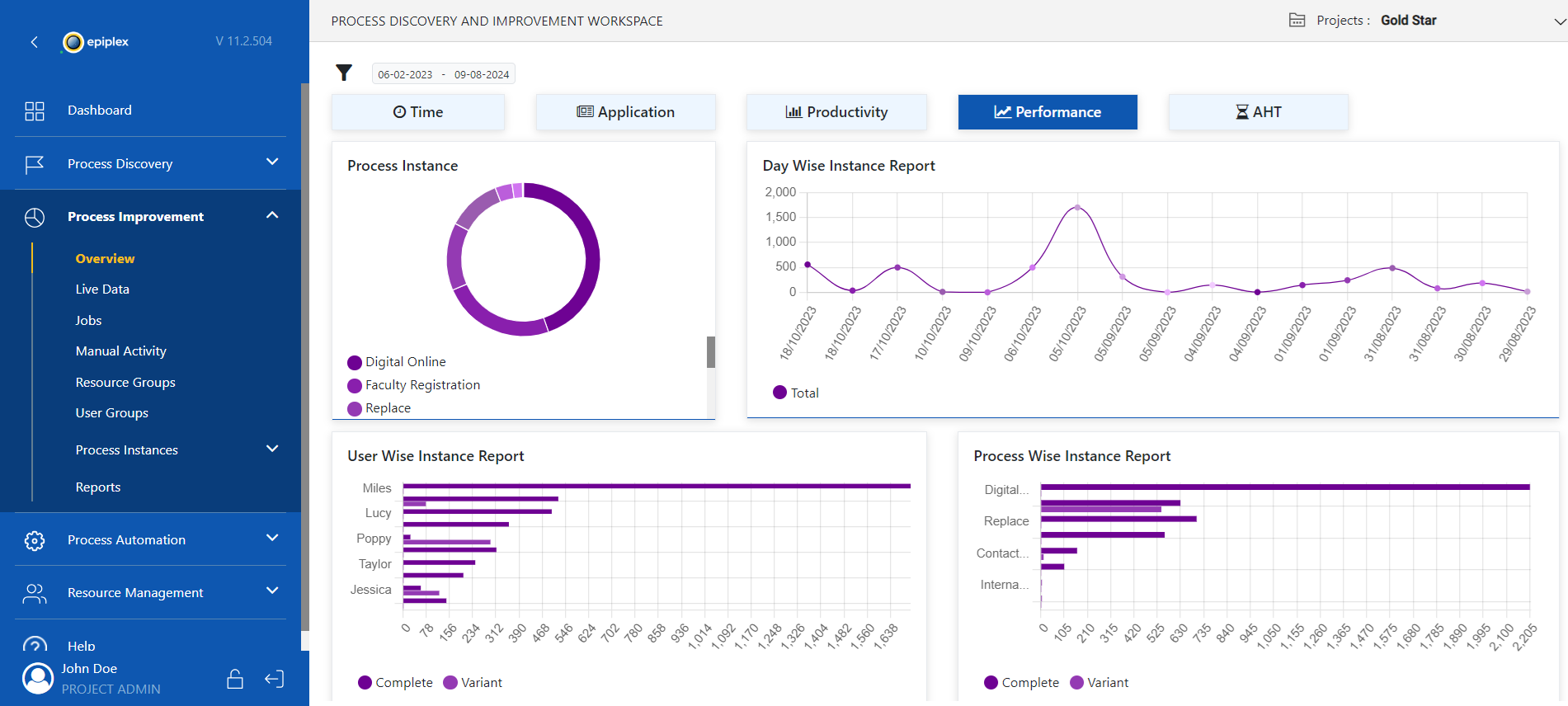This screenshot has height=706, width=1568.
Task: Open the Jobs page
Action: 88,321
